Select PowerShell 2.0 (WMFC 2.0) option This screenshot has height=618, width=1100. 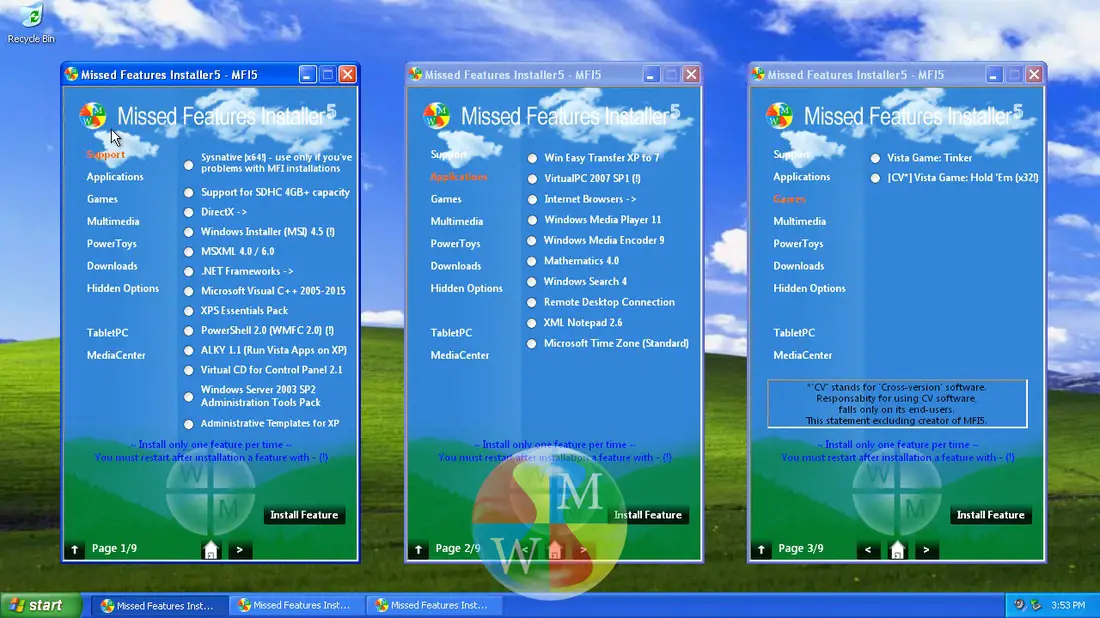click(189, 330)
